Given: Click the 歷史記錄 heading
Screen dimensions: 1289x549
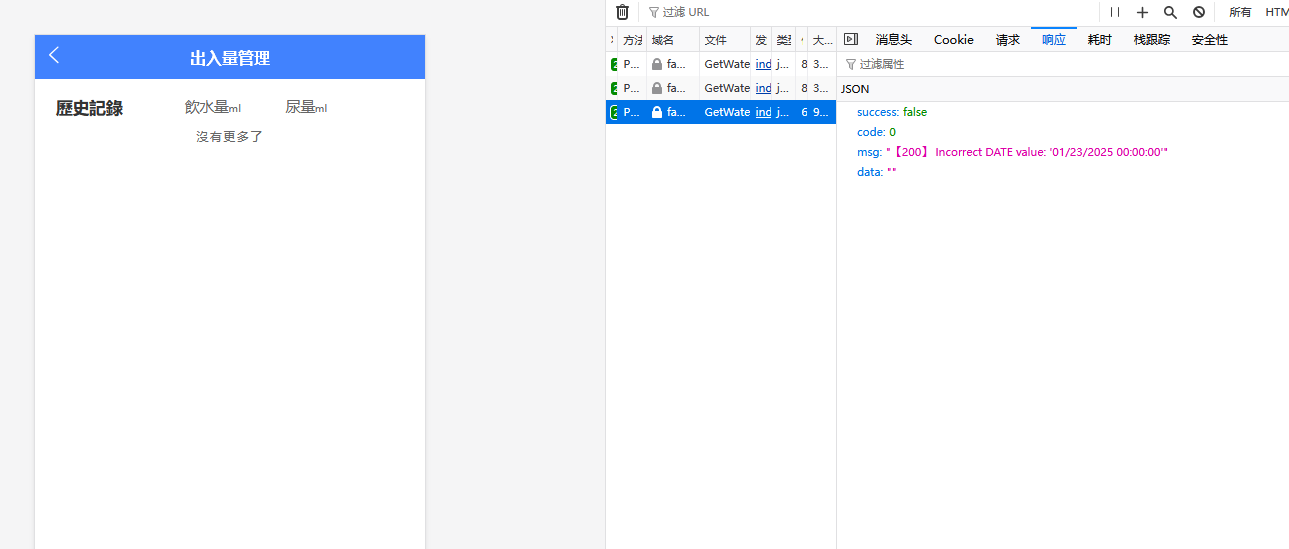Looking at the screenshot, I should coord(89,108).
